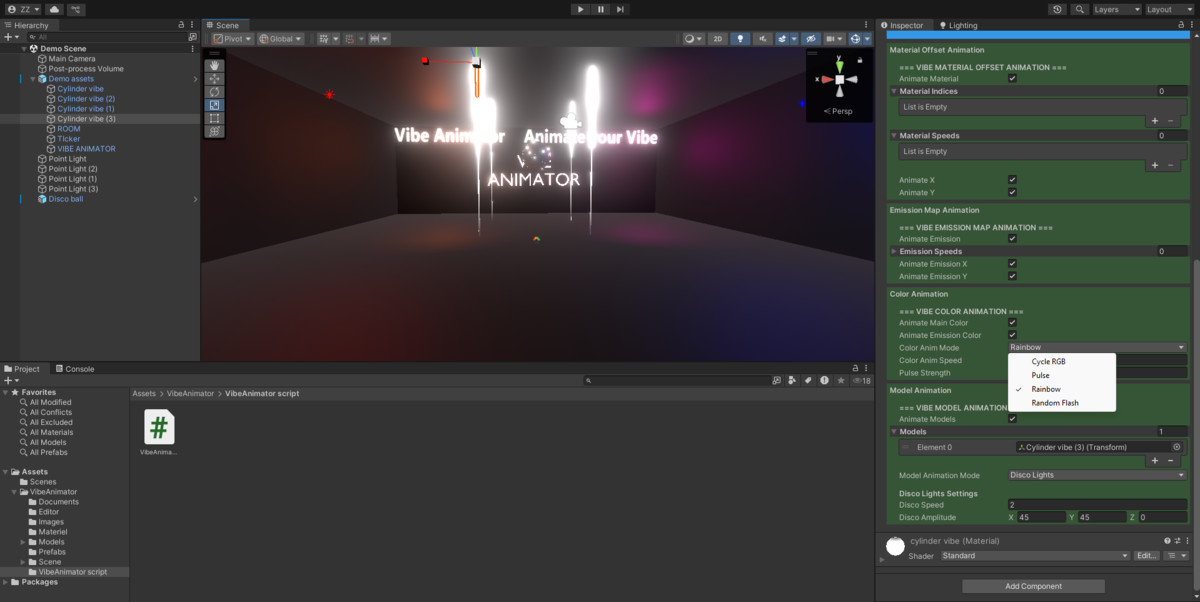1200x602 pixels.
Task: Disable the Animate Emission checkbox
Action: tap(1012, 239)
